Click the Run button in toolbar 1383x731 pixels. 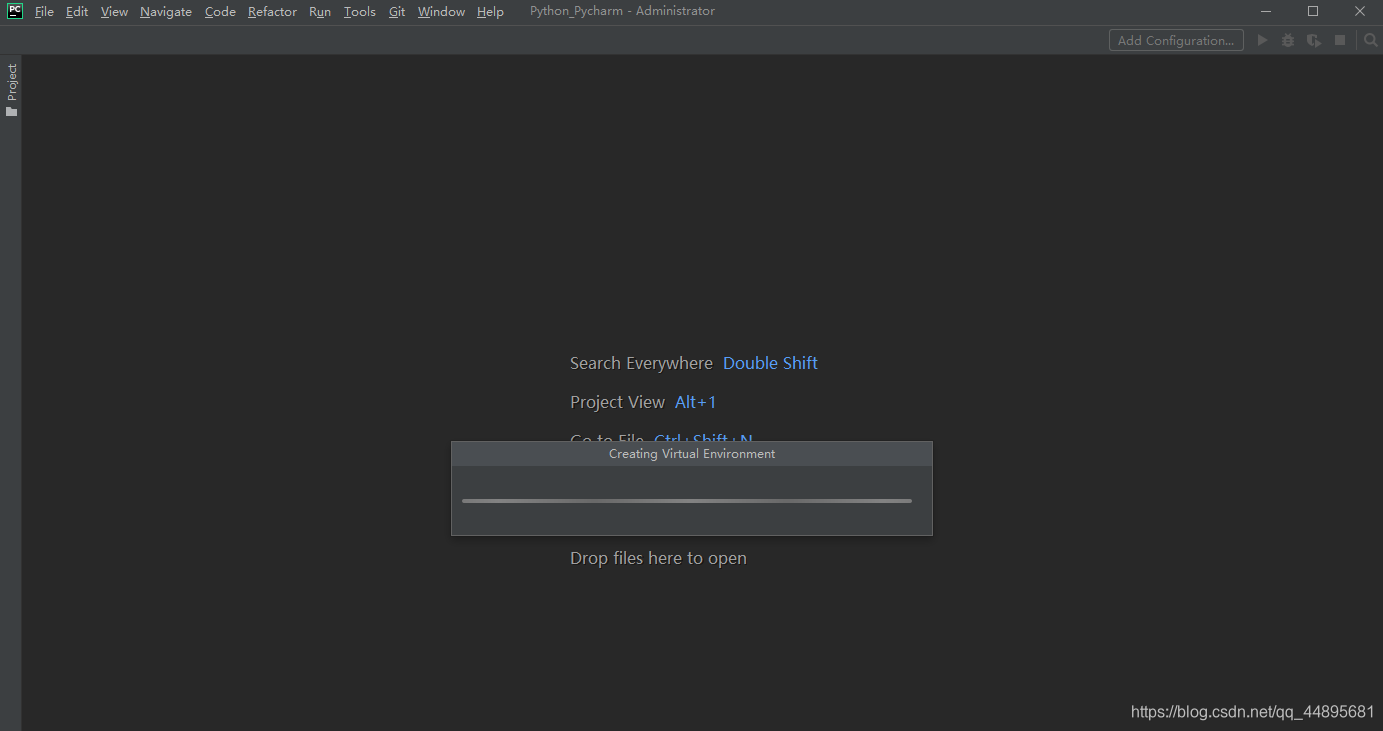pos(1262,40)
